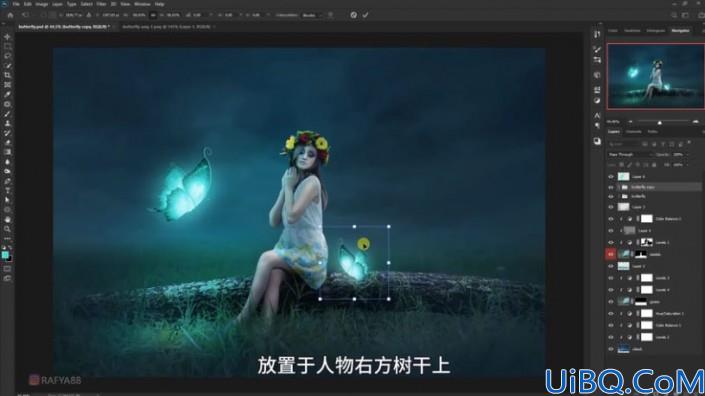This screenshot has height=396, width=705.
Task: Toggle visibility of the butterfly group
Action: 611,196
